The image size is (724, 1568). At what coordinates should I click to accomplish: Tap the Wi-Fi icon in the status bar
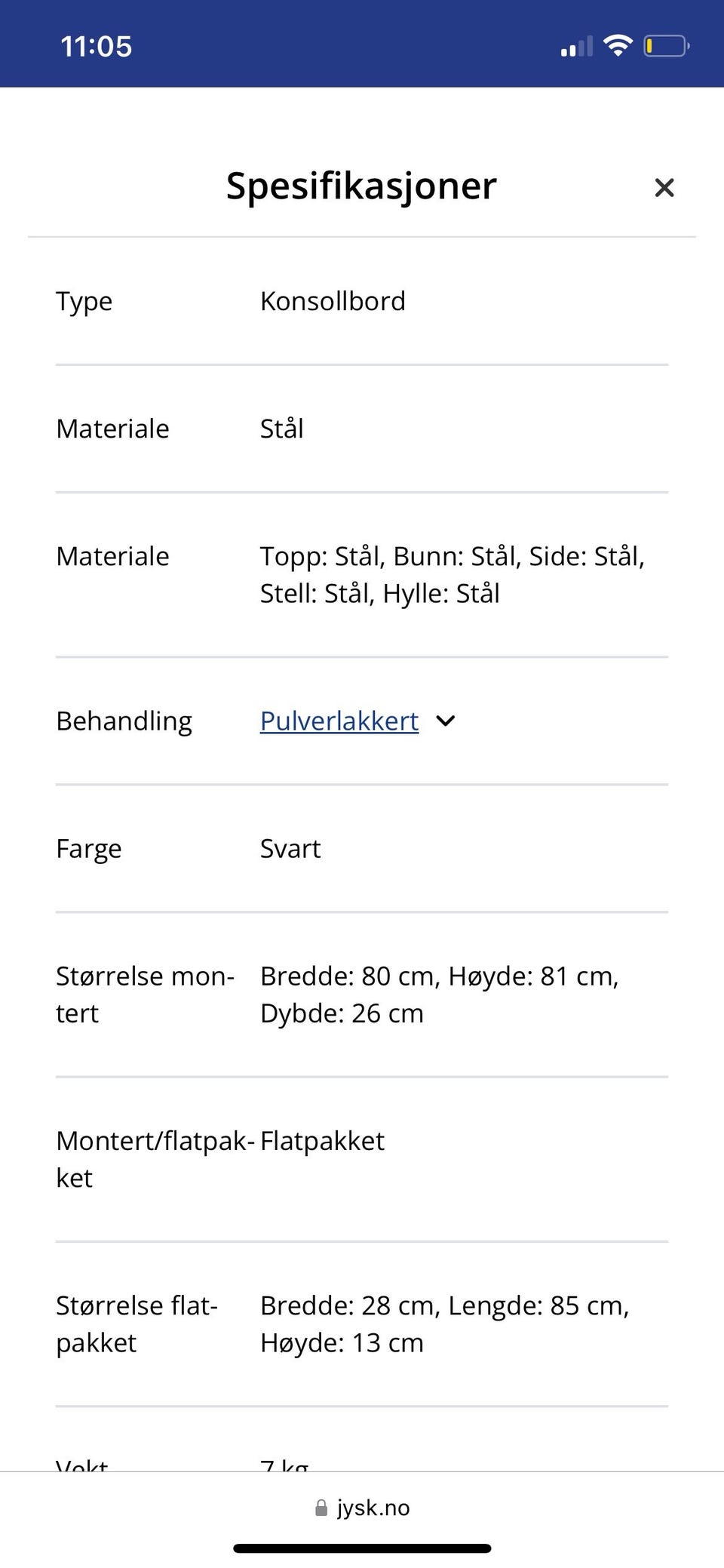coord(618,44)
